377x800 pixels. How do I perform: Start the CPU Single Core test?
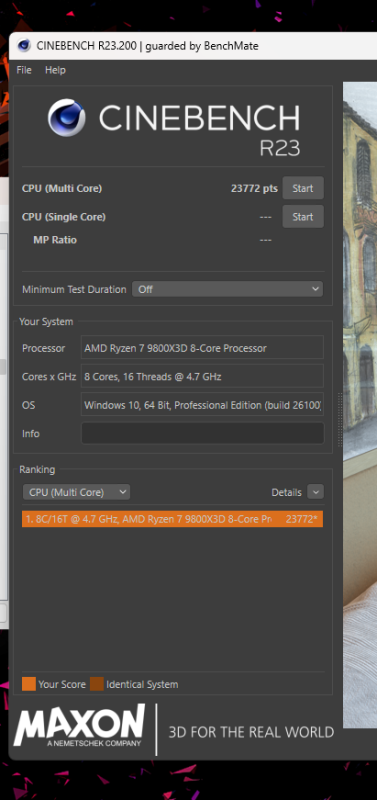point(303,217)
